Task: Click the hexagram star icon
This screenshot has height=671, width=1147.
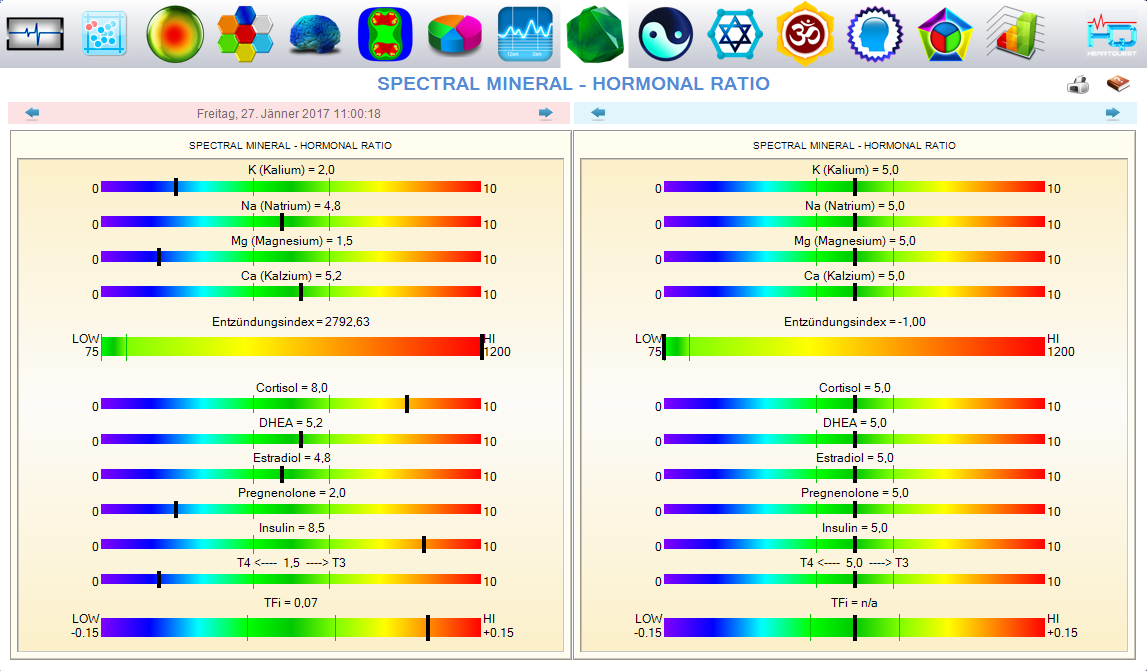Action: tap(735, 34)
